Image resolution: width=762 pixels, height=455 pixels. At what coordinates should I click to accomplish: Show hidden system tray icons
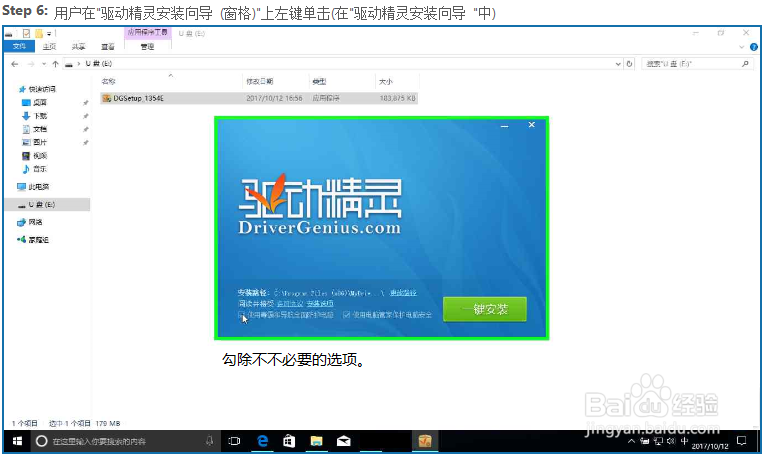[x=631, y=441]
